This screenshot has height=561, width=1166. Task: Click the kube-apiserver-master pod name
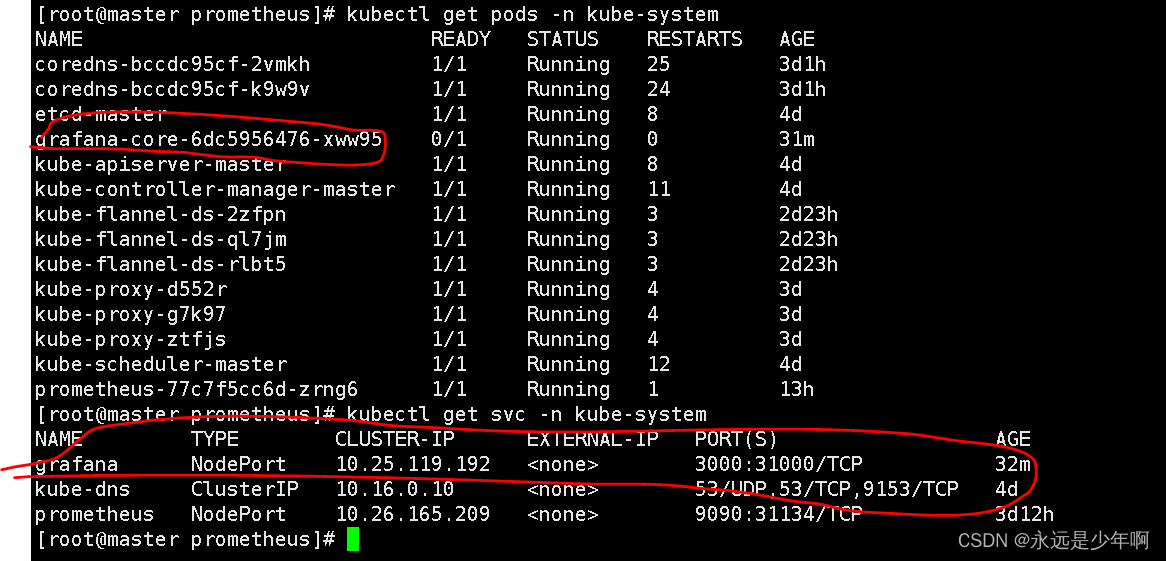pyautogui.click(x=161, y=164)
